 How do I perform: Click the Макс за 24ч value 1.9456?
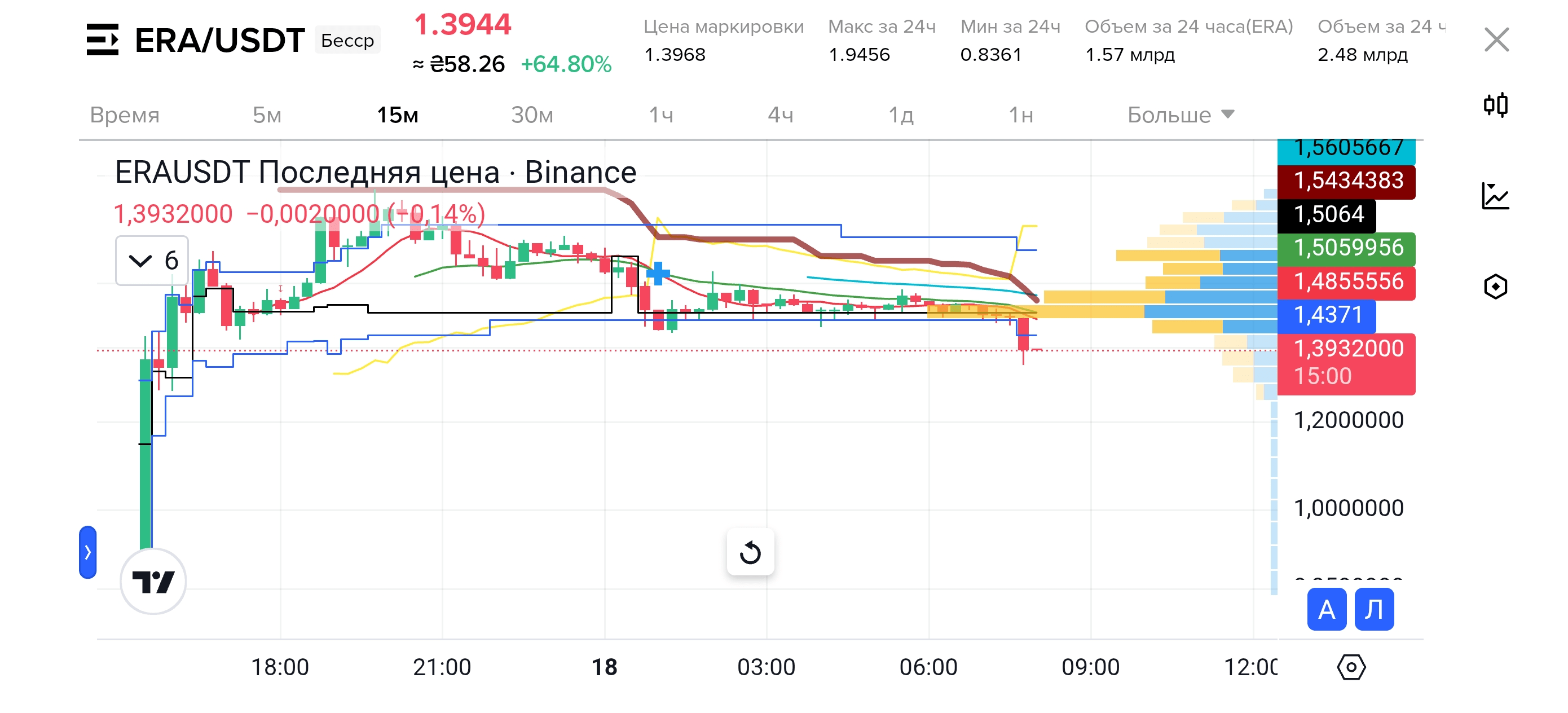click(x=859, y=55)
